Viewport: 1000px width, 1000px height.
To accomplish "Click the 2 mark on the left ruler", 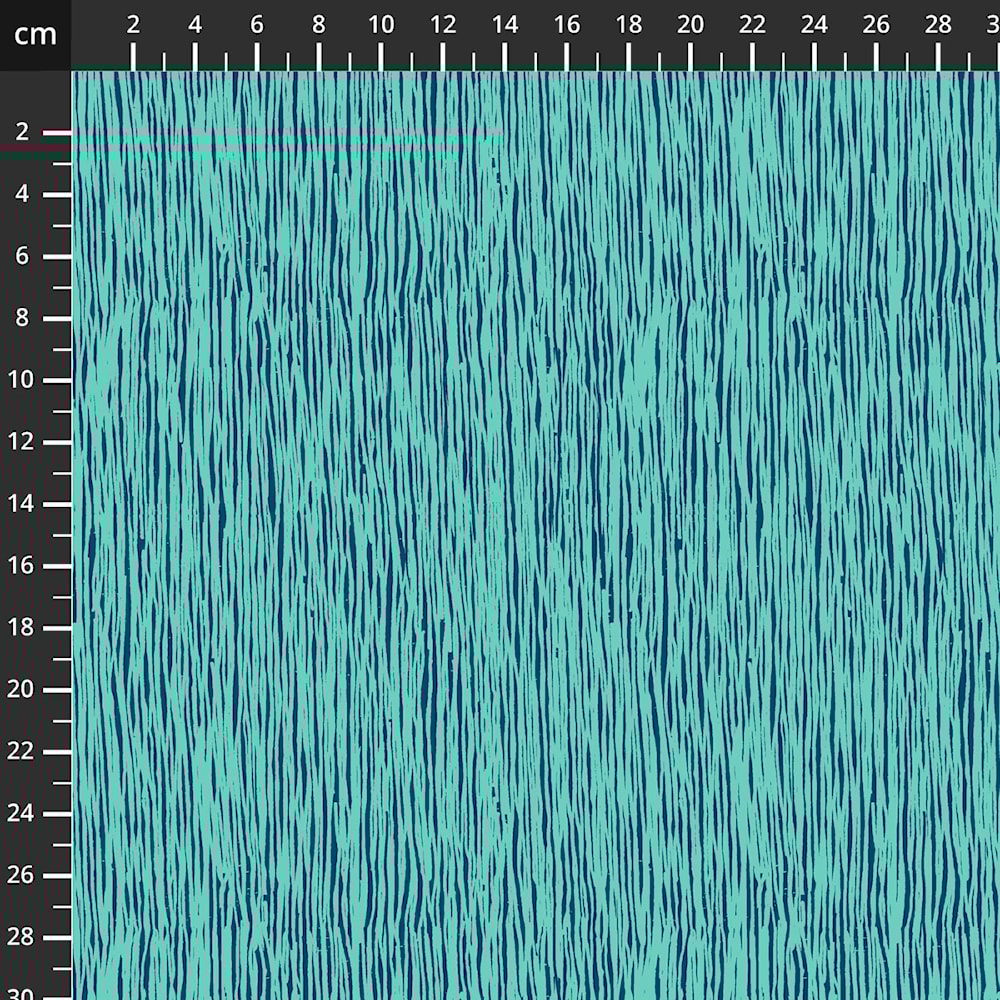I will (23, 133).
